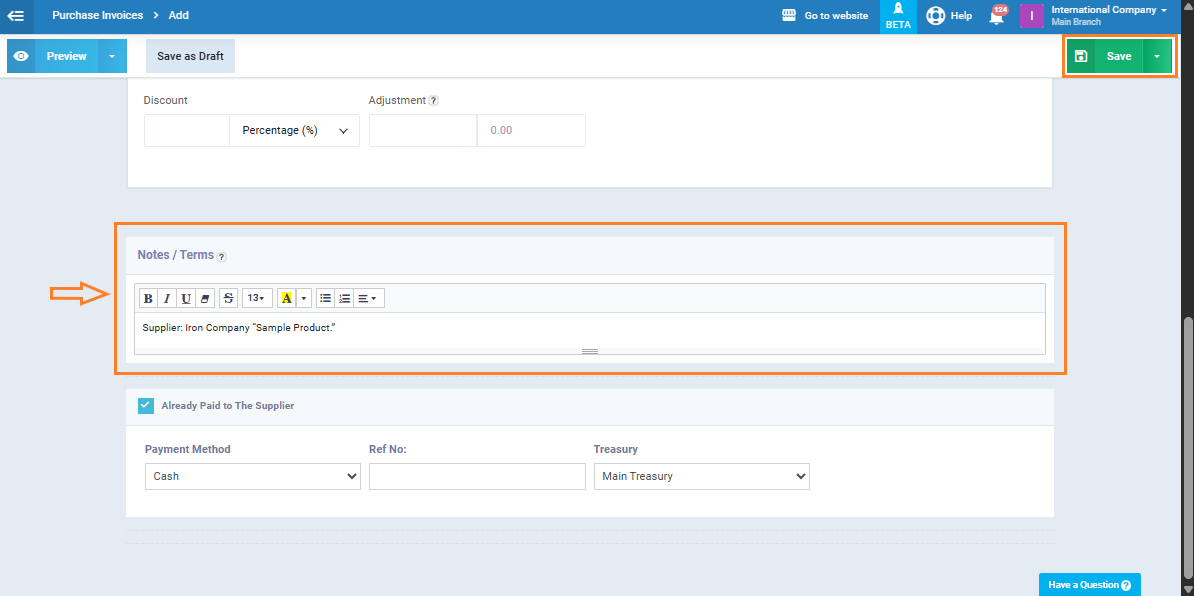
Task: Open the notifications bell
Action: [x=996, y=16]
